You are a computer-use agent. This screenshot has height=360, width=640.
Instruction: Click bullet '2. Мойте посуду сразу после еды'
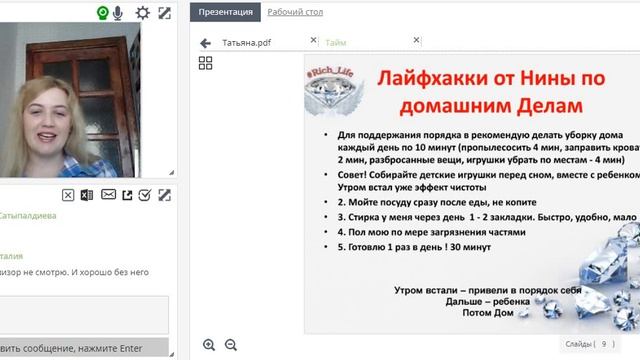click(437, 202)
